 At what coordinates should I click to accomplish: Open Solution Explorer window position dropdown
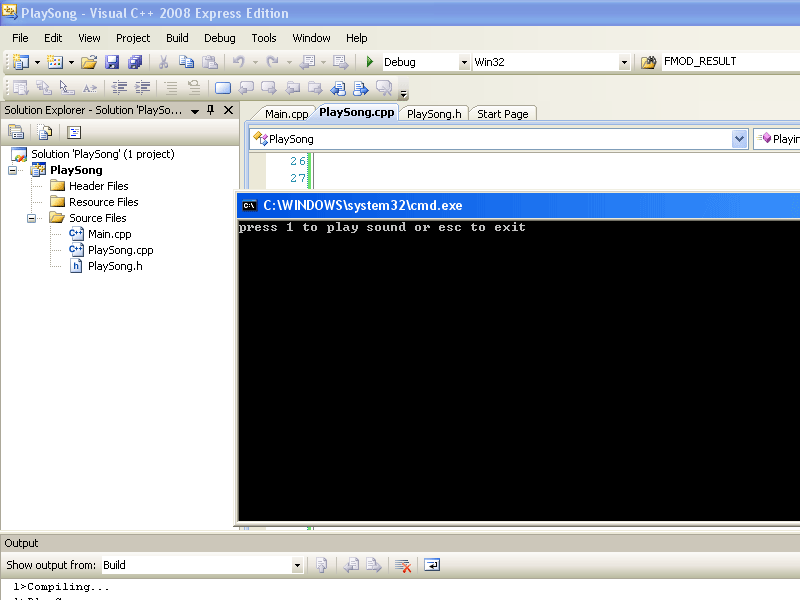(195, 111)
